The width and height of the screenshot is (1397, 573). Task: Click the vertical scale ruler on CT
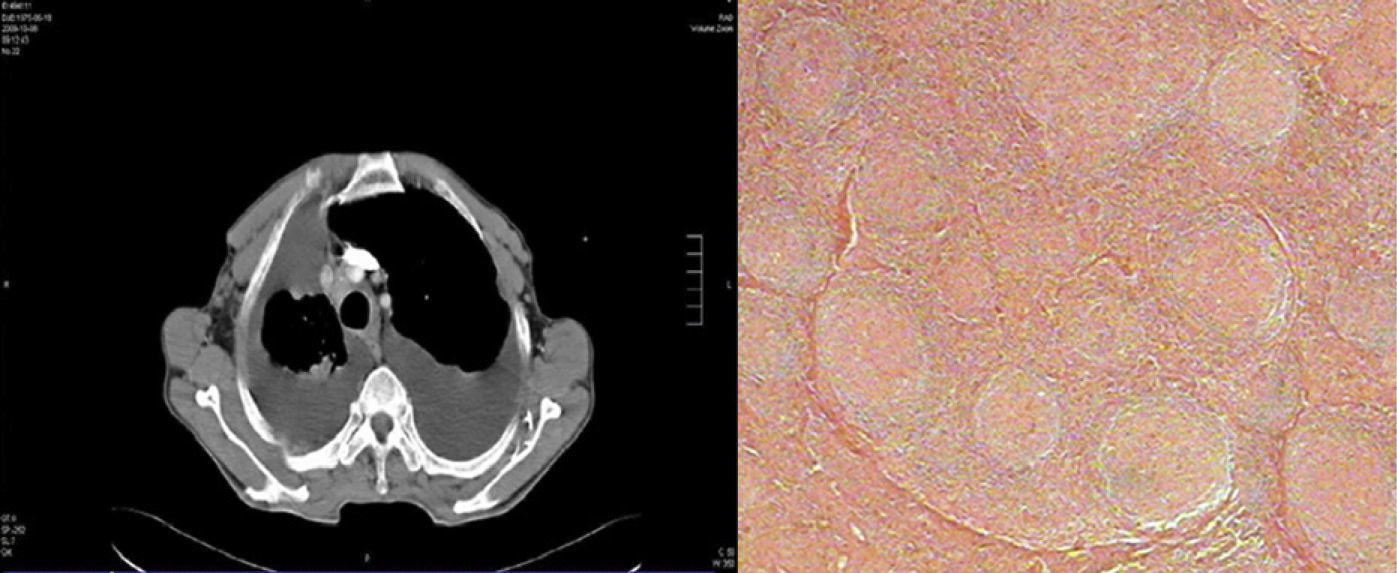pyautogui.click(x=695, y=279)
